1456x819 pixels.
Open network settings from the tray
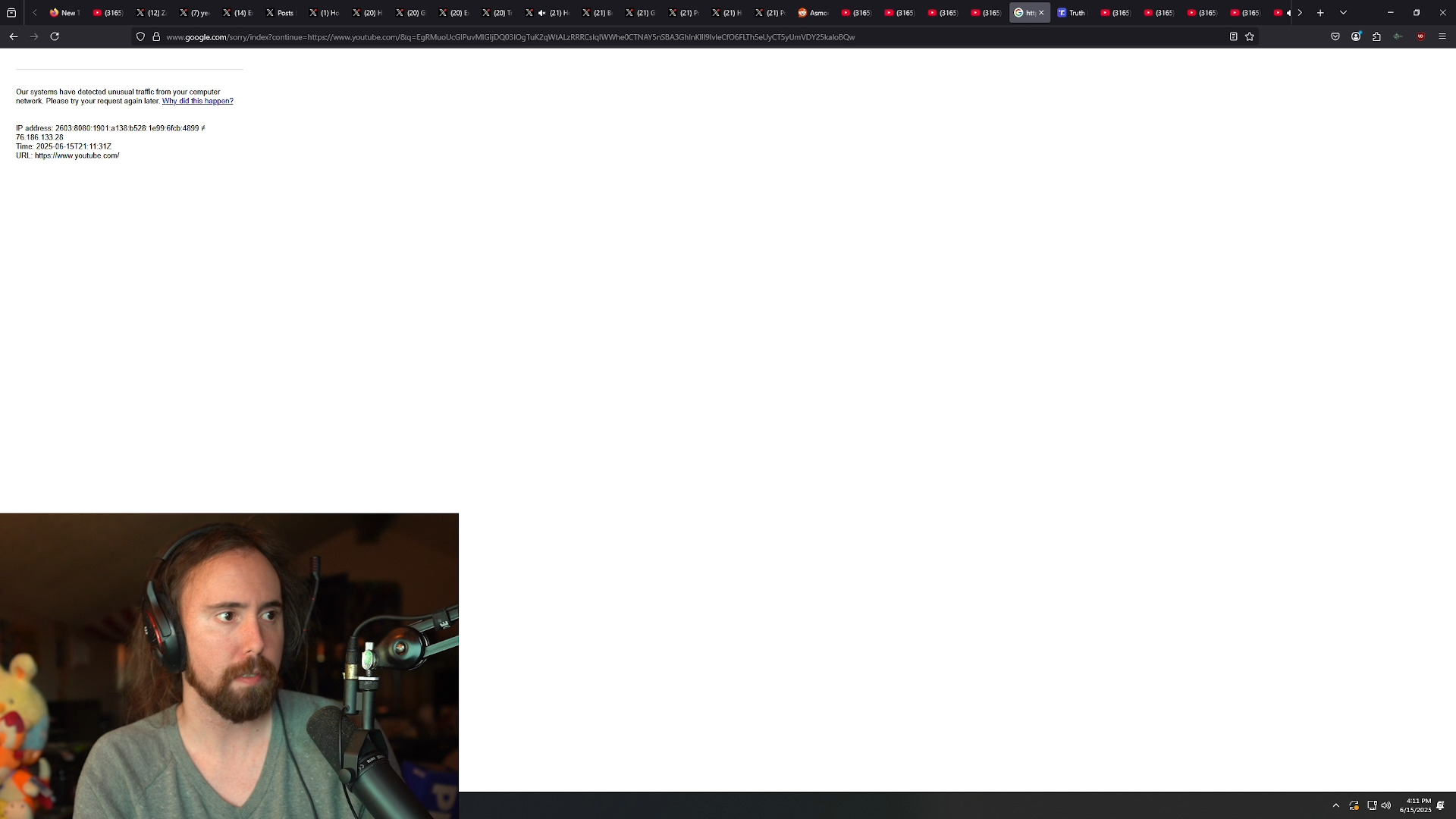click(1372, 805)
